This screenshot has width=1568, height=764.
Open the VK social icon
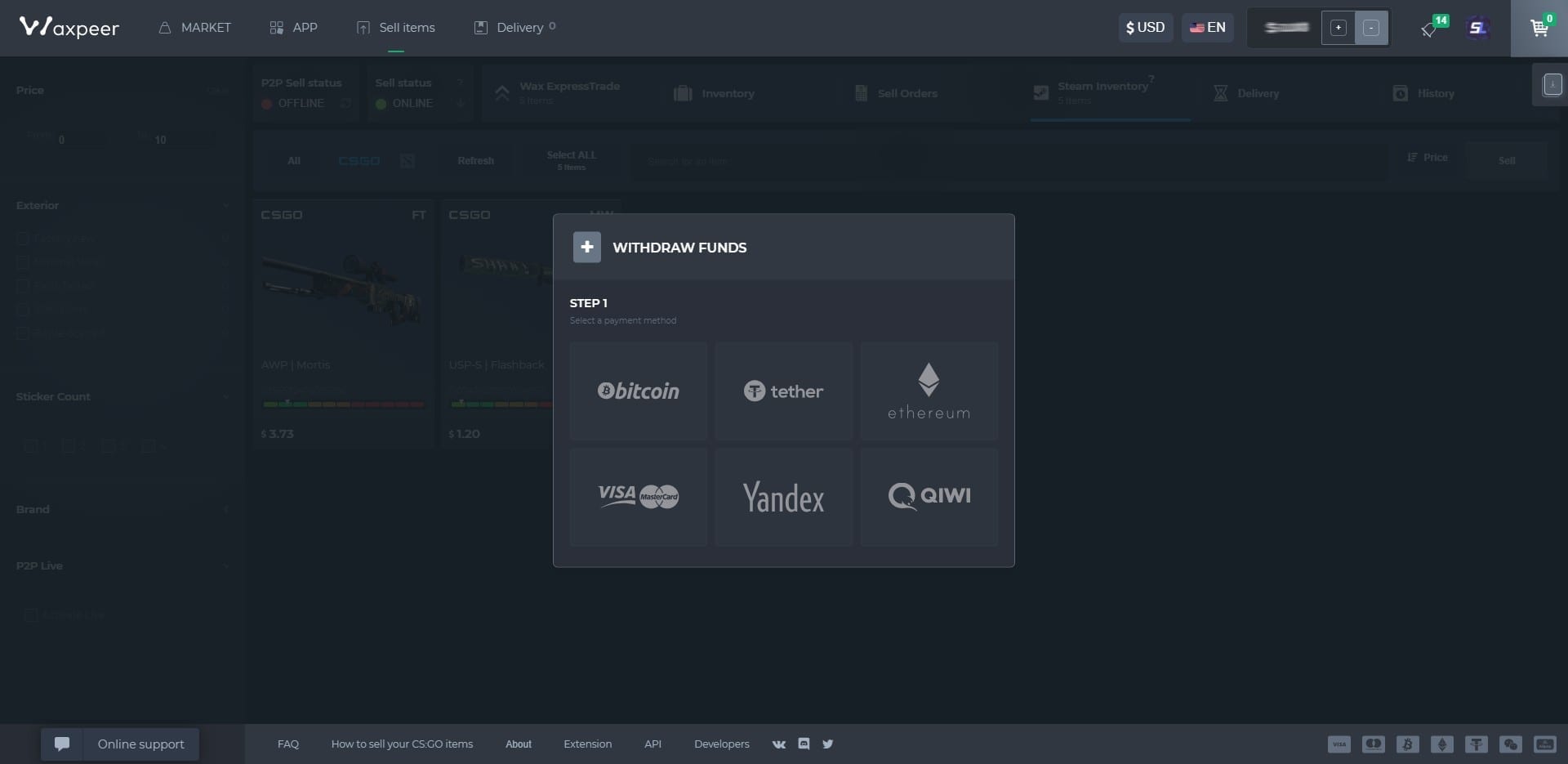click(x=779, y=744)
